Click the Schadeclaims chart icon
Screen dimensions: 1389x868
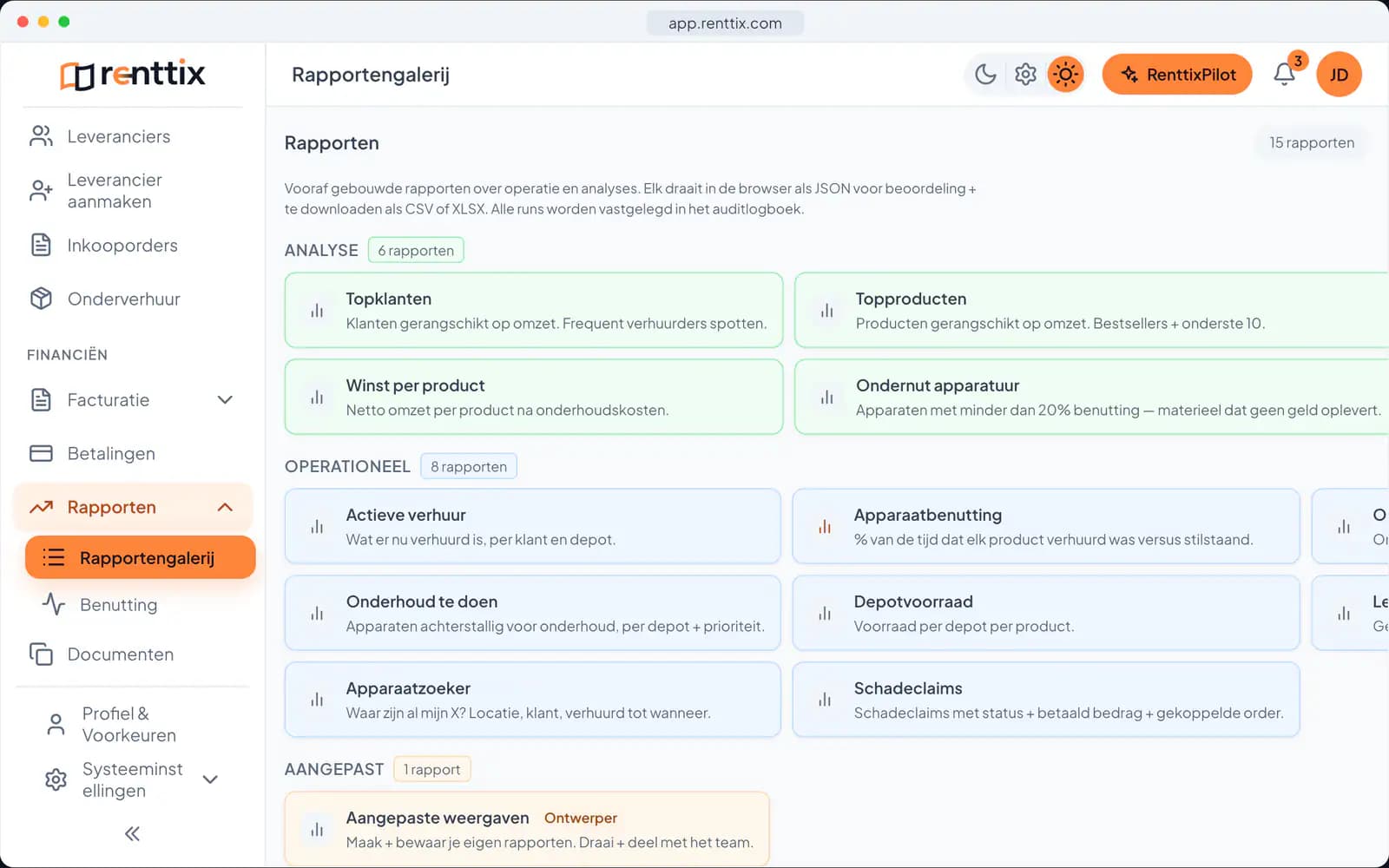[x=825, y=700]
